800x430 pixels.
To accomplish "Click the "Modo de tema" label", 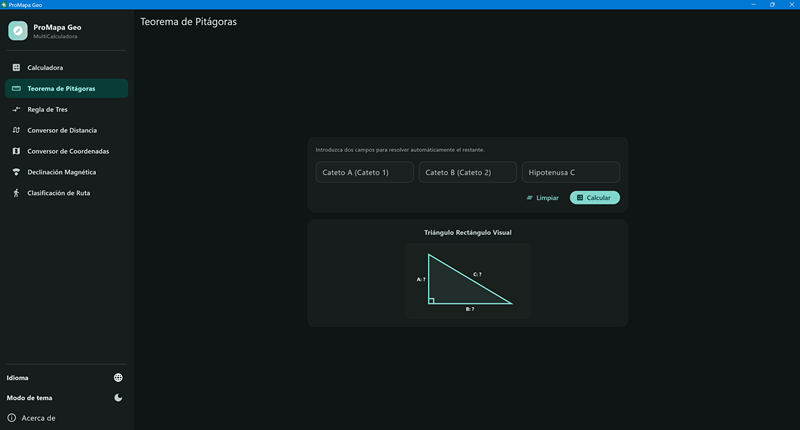I will pos(29,398).
